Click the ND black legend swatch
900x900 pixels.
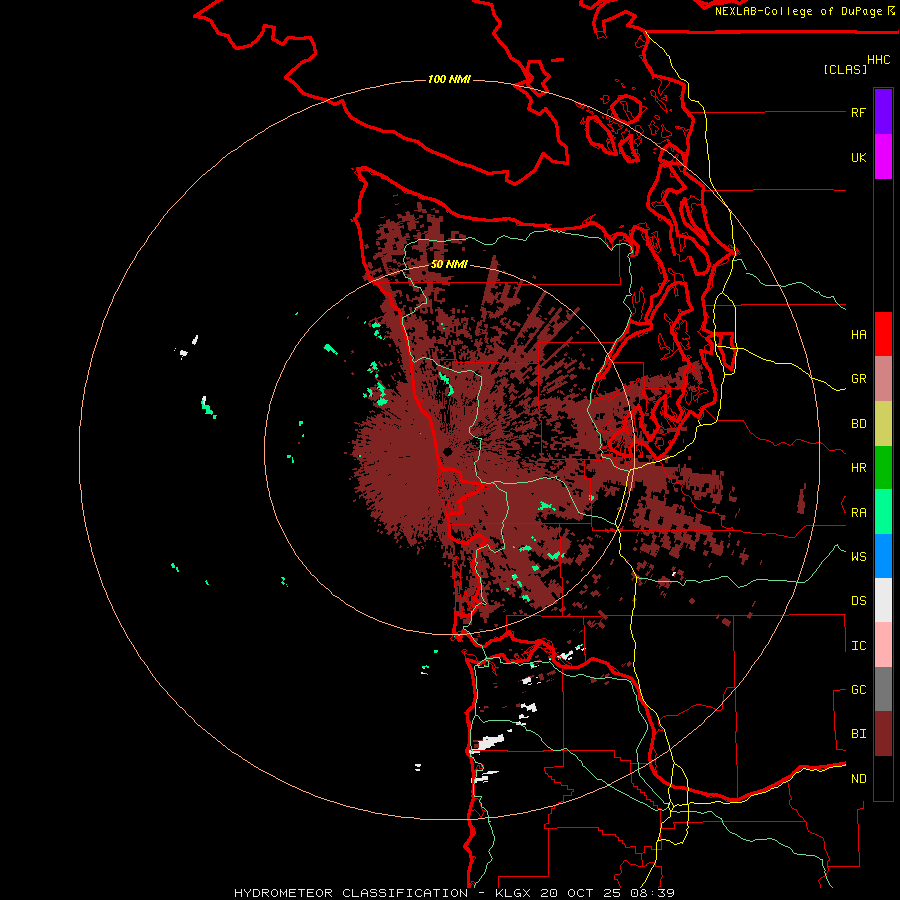pos(883,778)
